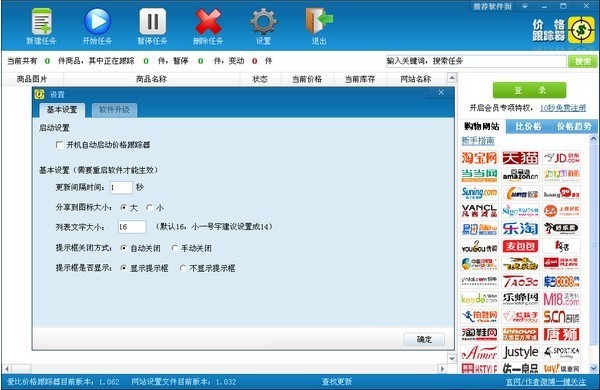Switch to the 比价格 tab
This screenshot has width=600, height=390.
pyautogui.click(x=528, y=126)
